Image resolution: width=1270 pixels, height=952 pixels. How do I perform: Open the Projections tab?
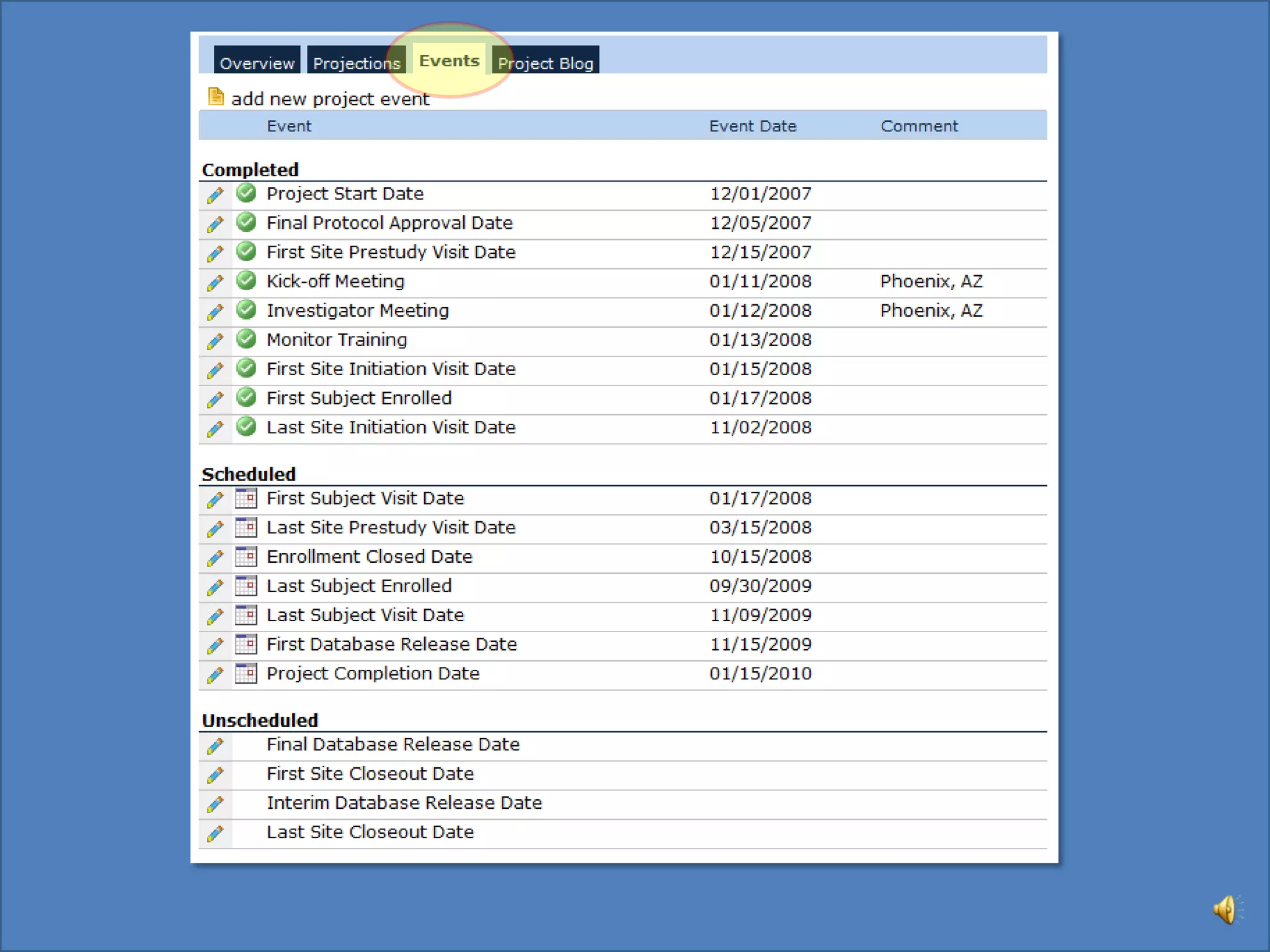[x=356, y=63]
